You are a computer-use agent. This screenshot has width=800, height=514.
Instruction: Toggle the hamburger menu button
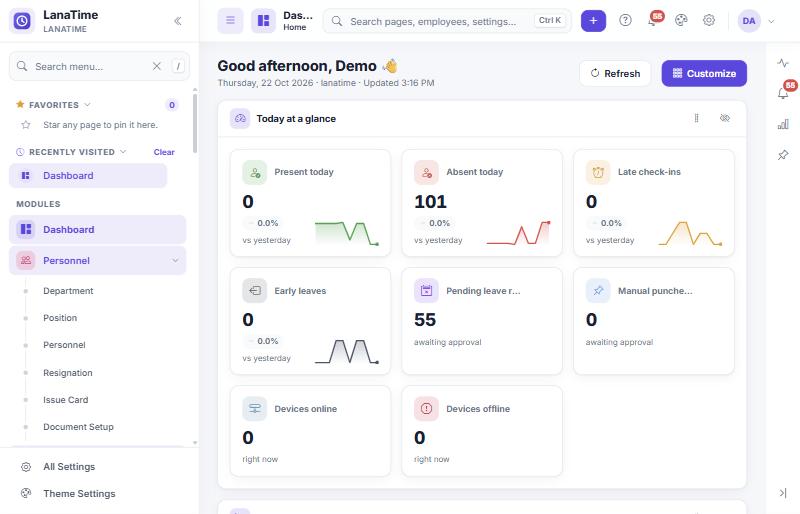click(231, 21)
